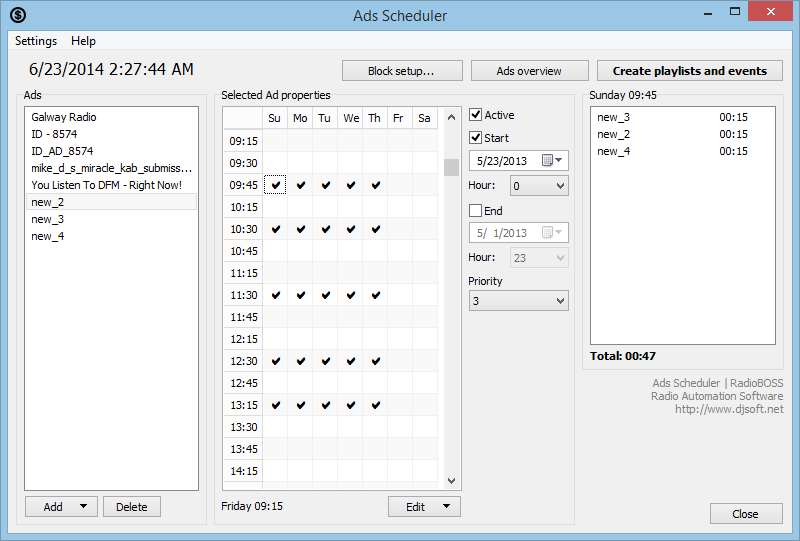This screenshot has height=541, width=800.
Task: Open the Start Hour dropdown showing 0
Action: coord(539,186)
